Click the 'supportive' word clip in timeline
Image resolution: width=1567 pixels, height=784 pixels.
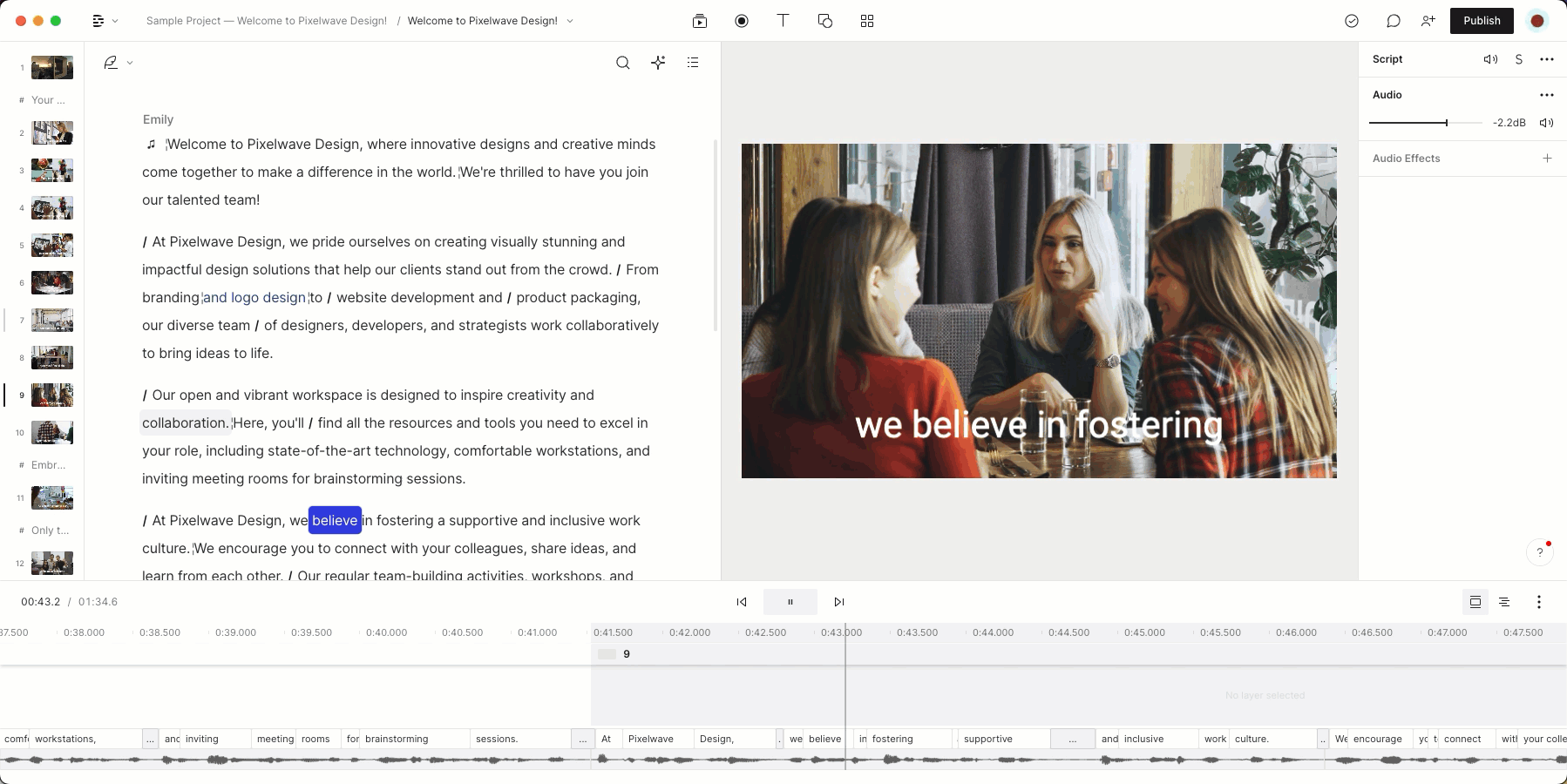pos(1005,739)
